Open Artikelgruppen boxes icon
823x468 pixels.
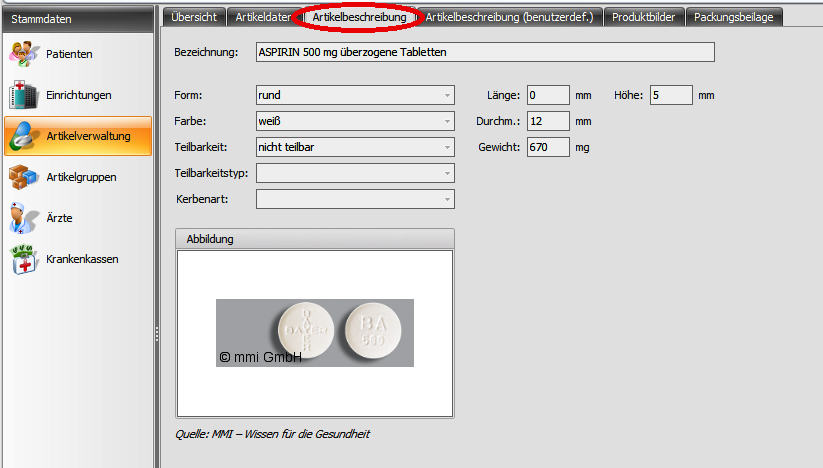click(x=24, y=177)
